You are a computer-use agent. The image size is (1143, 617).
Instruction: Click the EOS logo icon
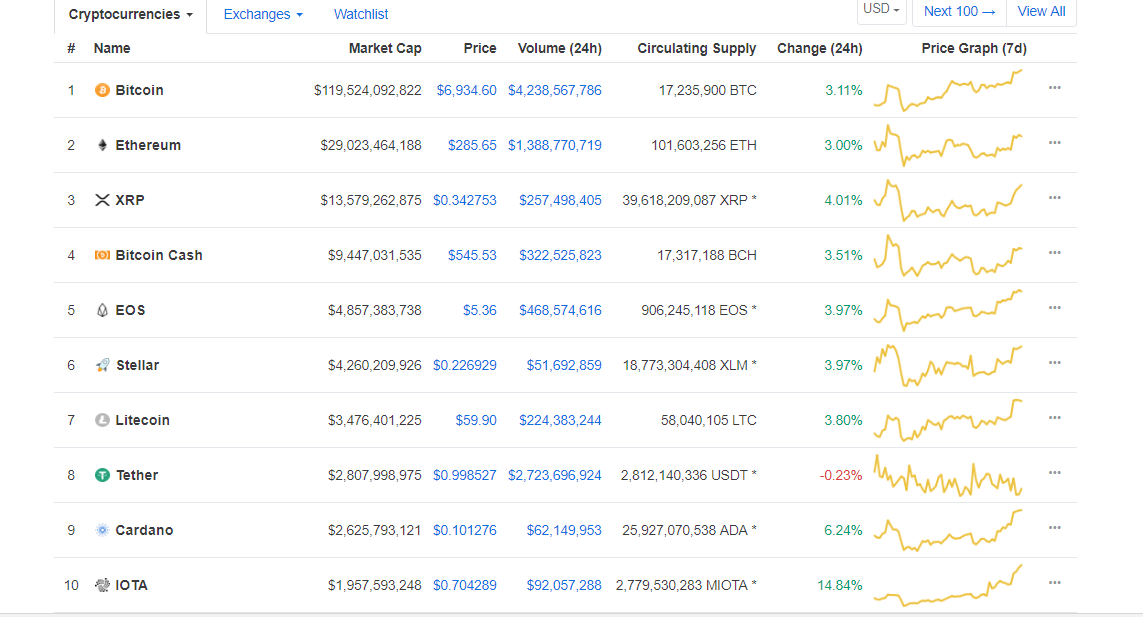(x=102, y=310)
